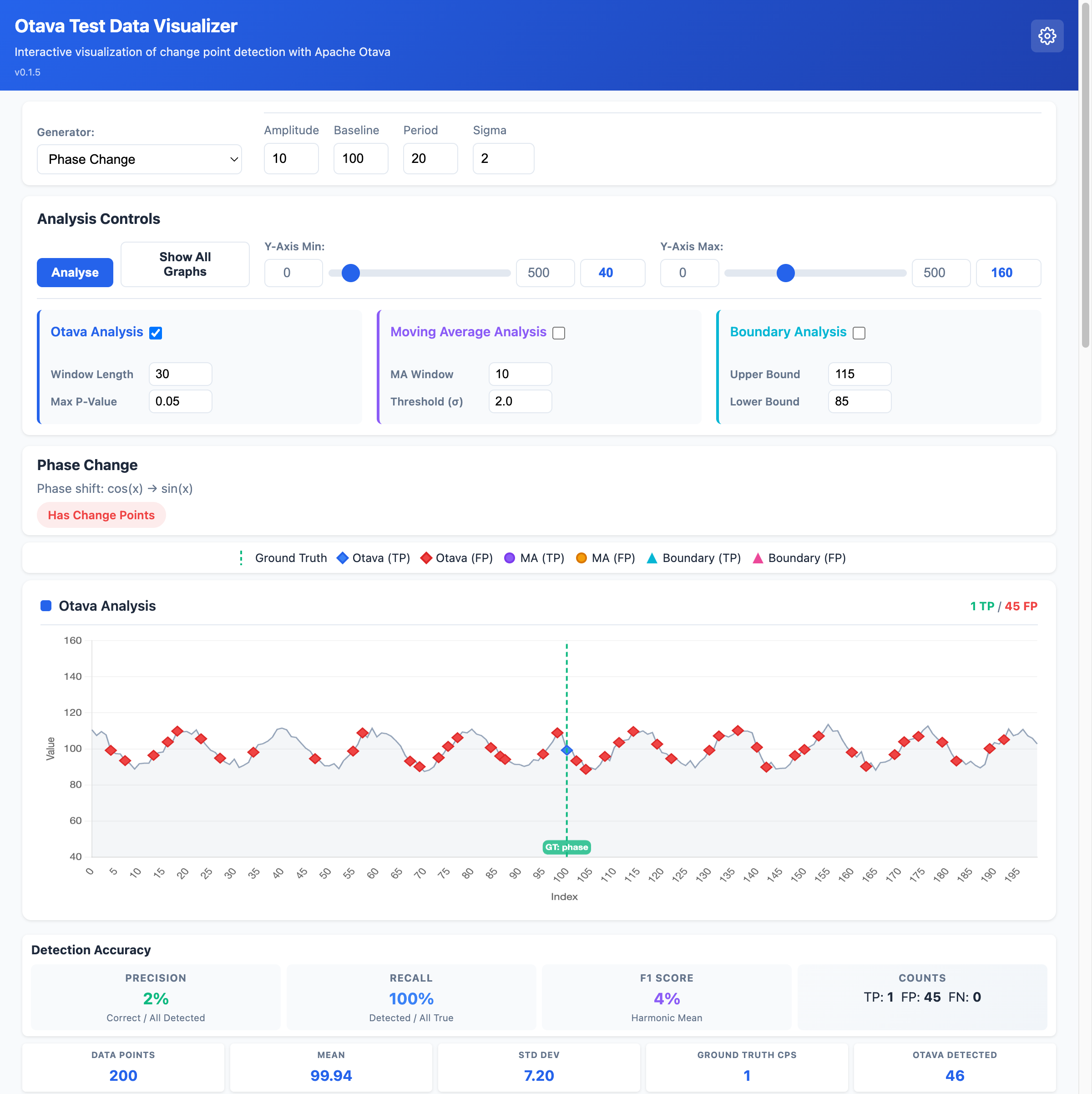The width and height of the screenshot is (1092, 1094).
Task: Click the v0.1.5 version text
Action: (27, 72)
